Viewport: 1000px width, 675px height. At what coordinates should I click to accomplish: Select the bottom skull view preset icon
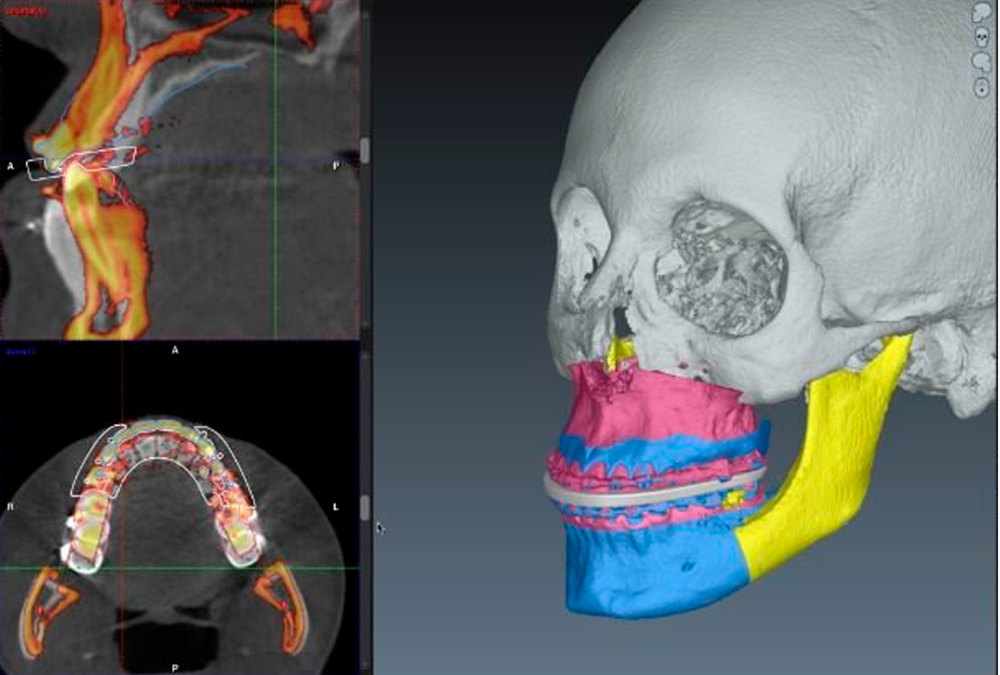pos(981,87)
